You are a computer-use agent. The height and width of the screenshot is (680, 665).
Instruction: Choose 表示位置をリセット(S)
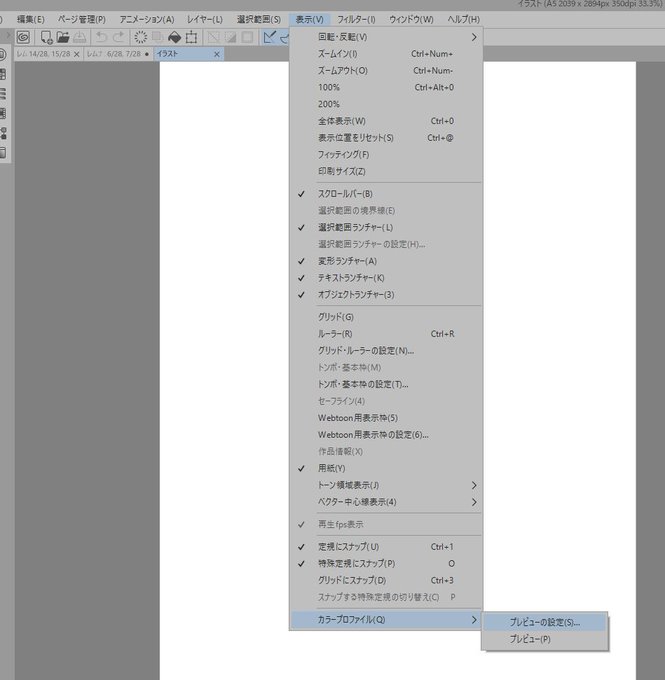386,138
